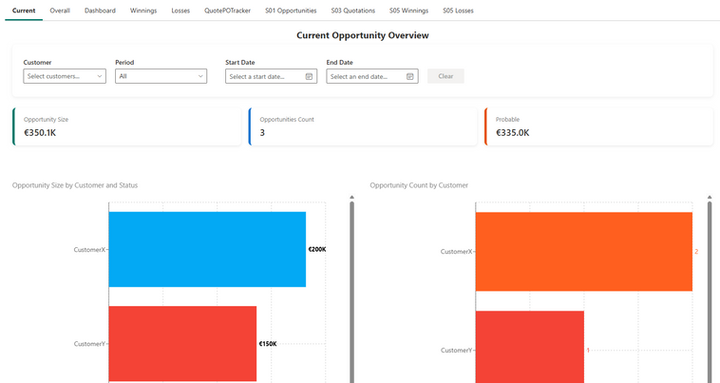Click the Clear filters button
The image size is (720, 383).
(x=445, y=76)
